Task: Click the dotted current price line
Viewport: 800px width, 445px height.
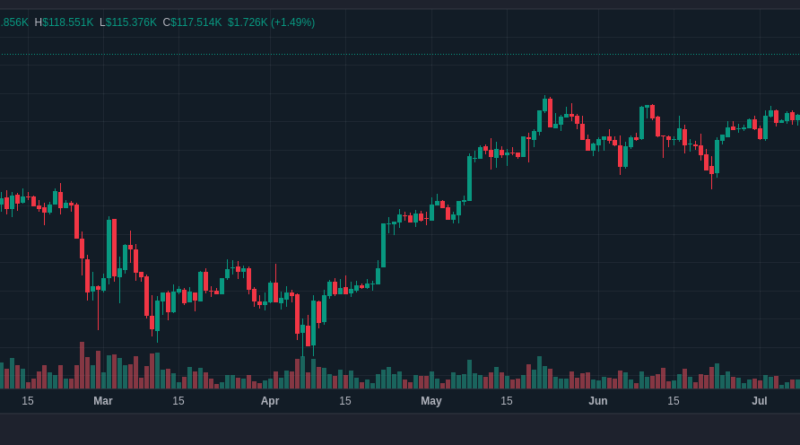Action: (400, 53)
